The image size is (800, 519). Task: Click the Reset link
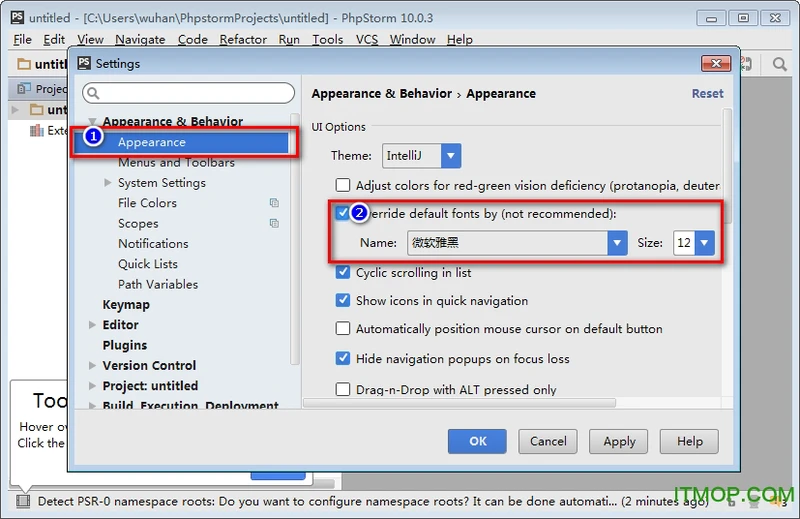[x=707, y=93]
